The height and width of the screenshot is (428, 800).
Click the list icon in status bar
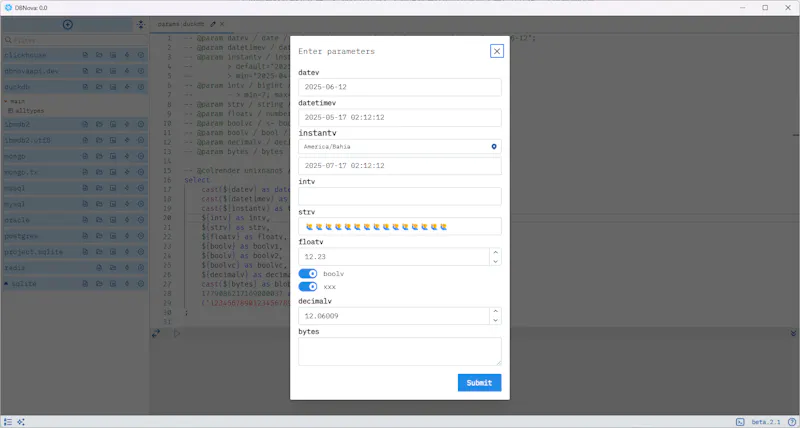pos(8,422)
